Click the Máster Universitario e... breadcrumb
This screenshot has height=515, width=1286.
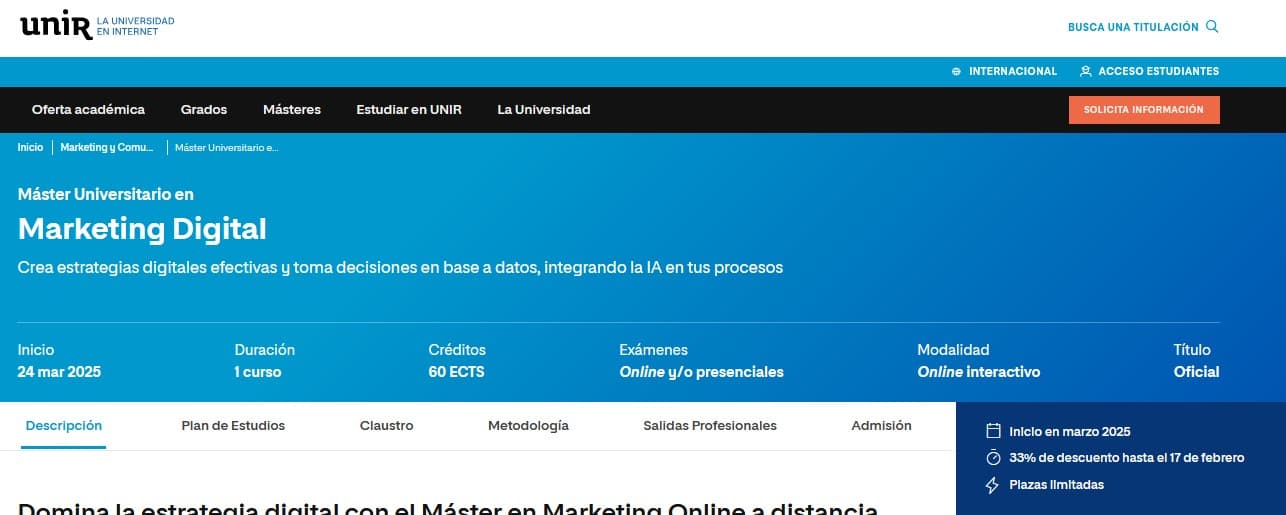226,148
